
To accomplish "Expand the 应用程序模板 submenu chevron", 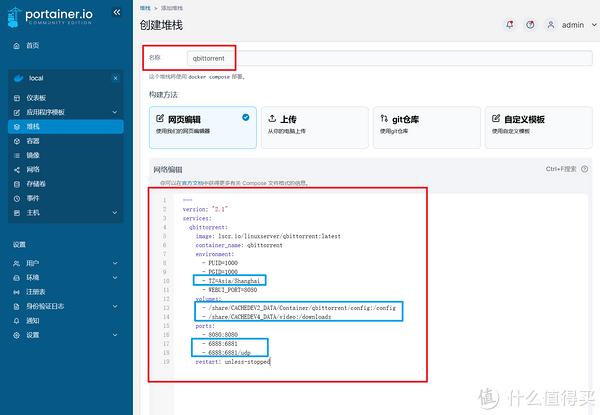I will 115,112.
